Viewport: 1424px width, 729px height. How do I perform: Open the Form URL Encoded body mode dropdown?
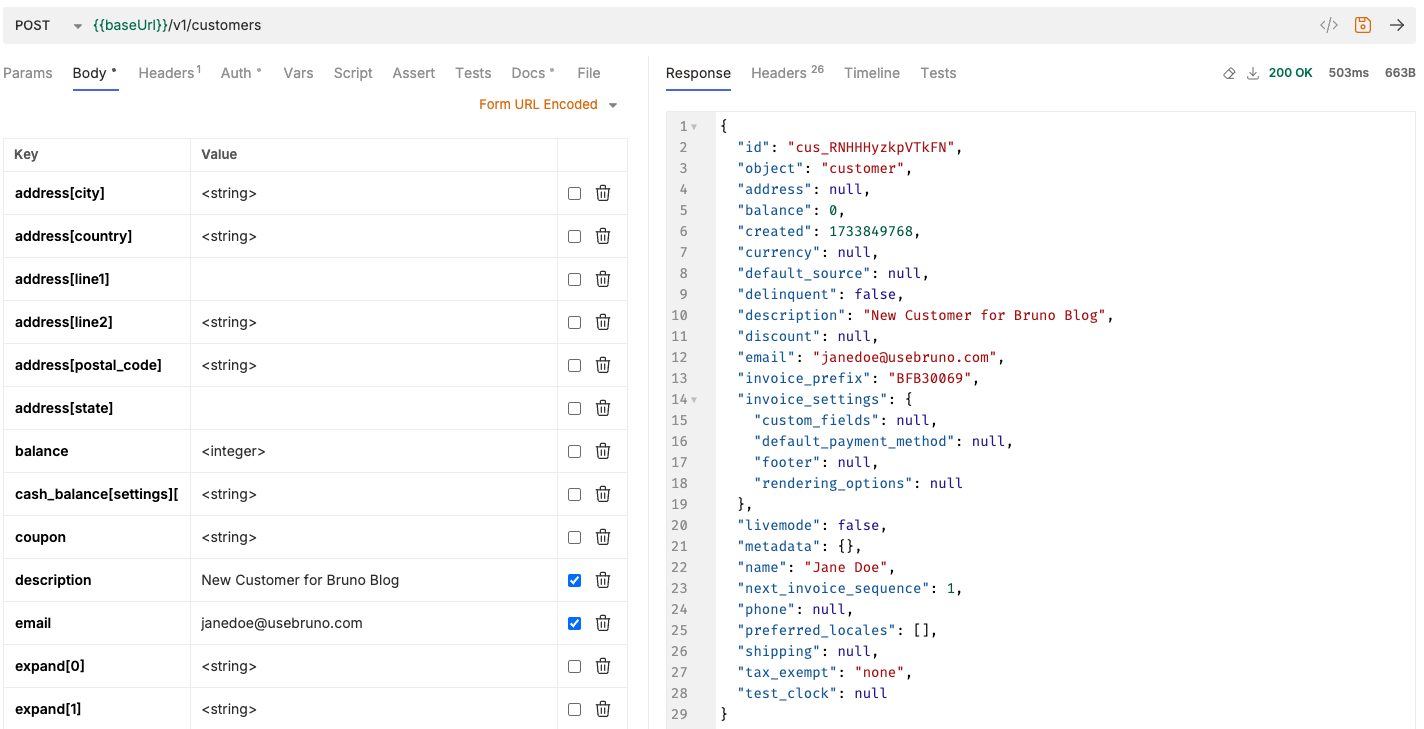[x=548, y=104]
